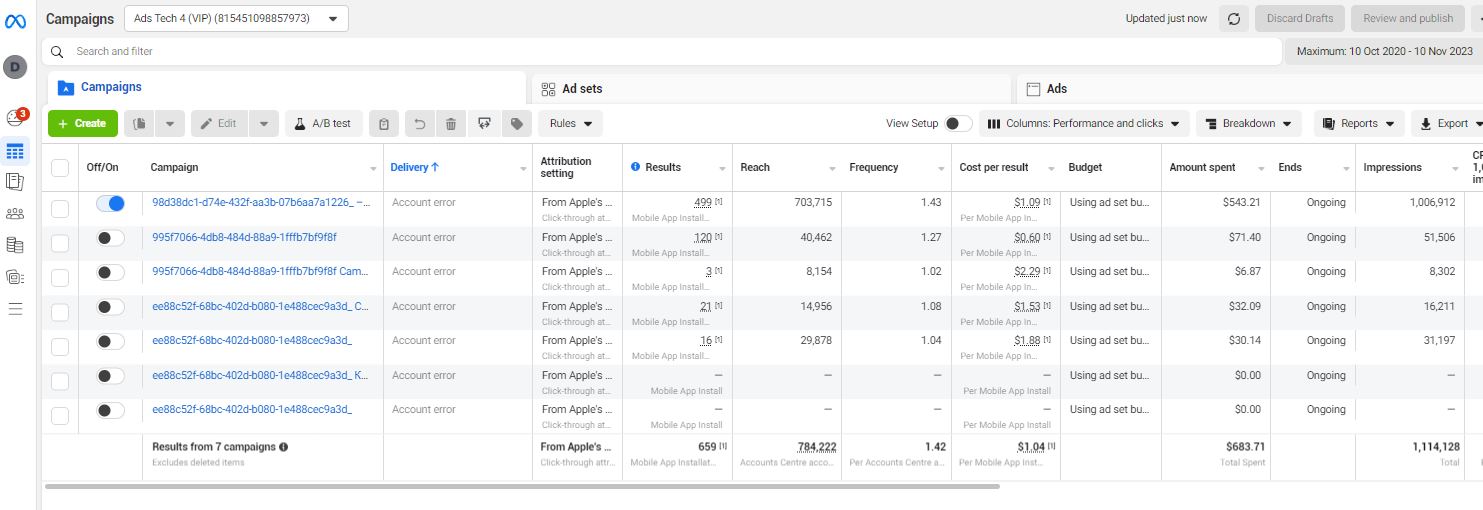Click the A/B test button
1483x510 pixels.
(322, 124)
